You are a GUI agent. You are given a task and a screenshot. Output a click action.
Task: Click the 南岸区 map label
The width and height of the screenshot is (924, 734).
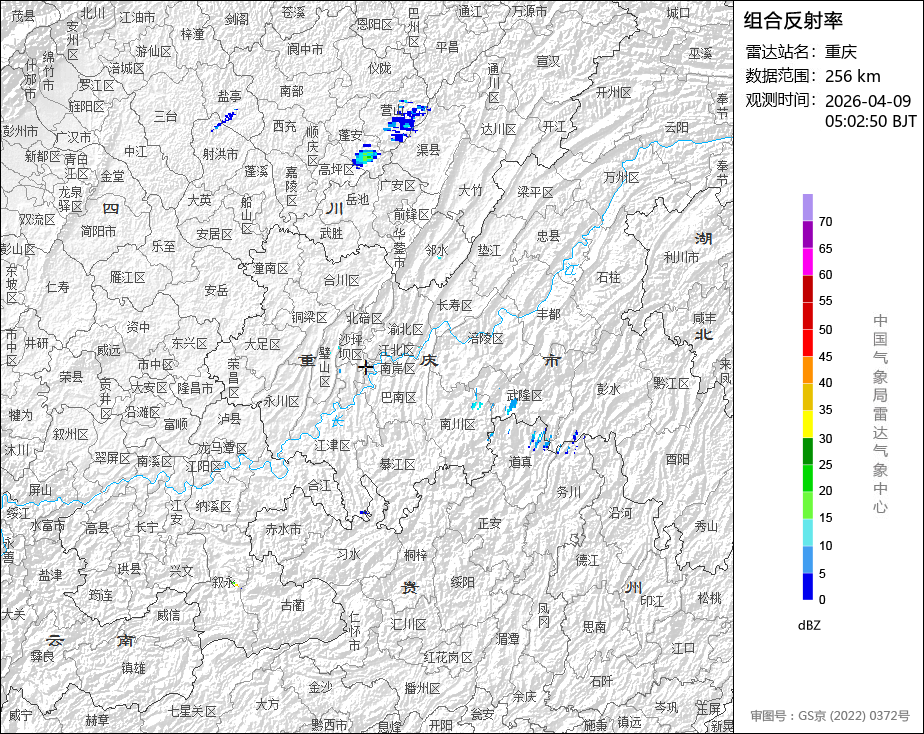(398, 369)
